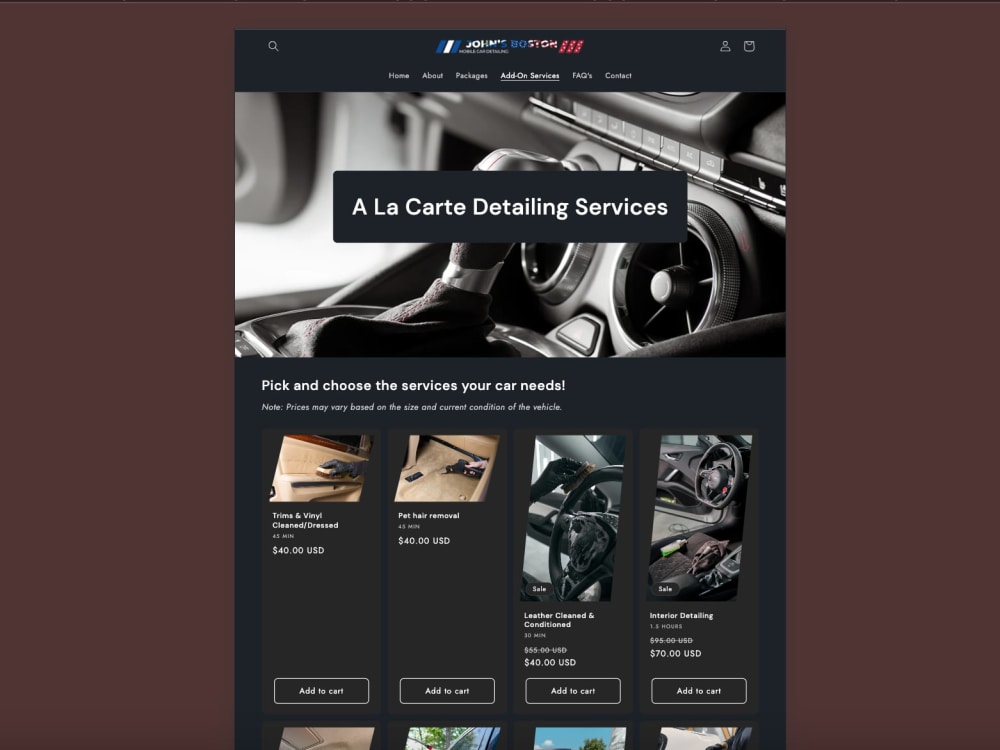This screenshot has height=750, width=1000.
Task: Click the John's Boston logo
Action: point(510,46)
